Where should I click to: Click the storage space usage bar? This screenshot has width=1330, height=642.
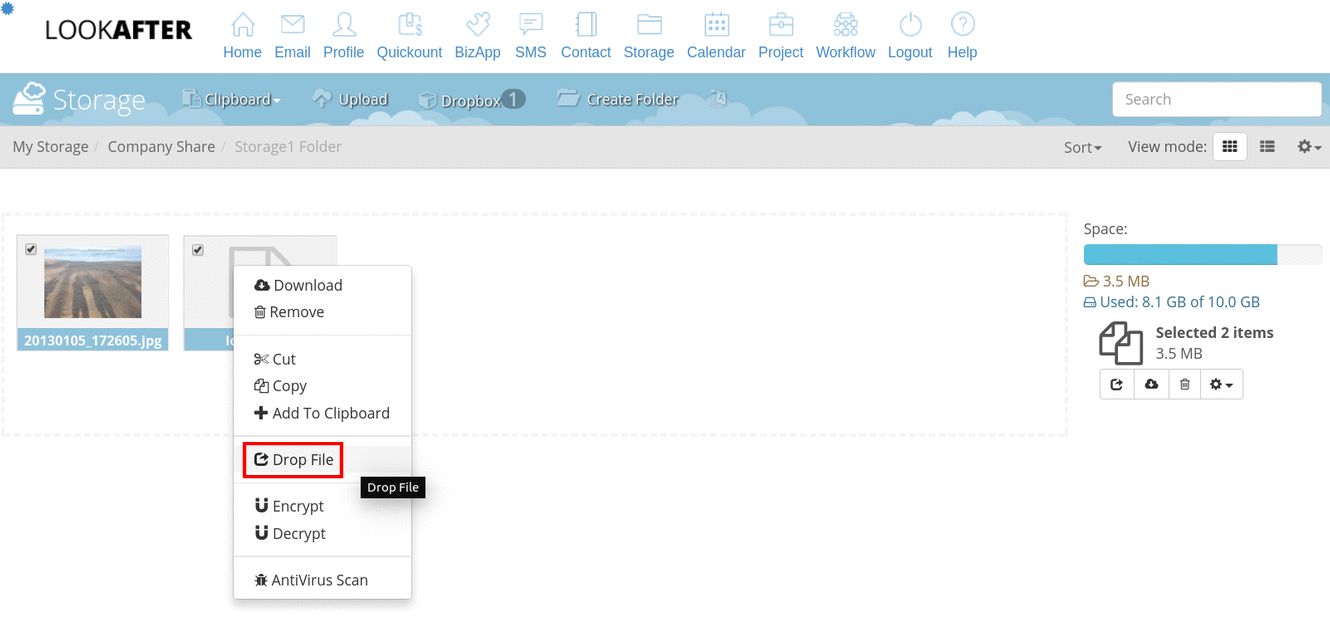[x=1202, y=254]
